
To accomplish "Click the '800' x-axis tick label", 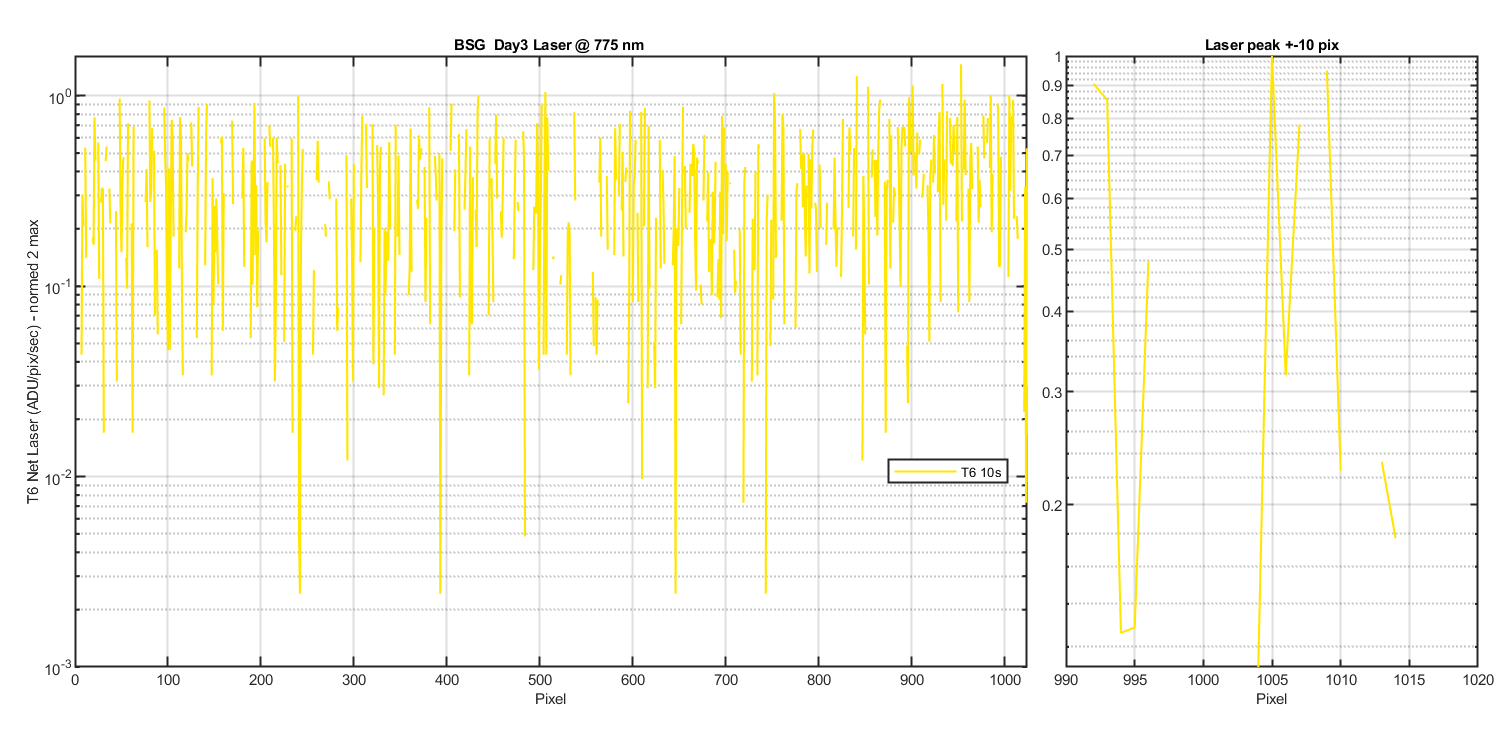I will (818, 681).
